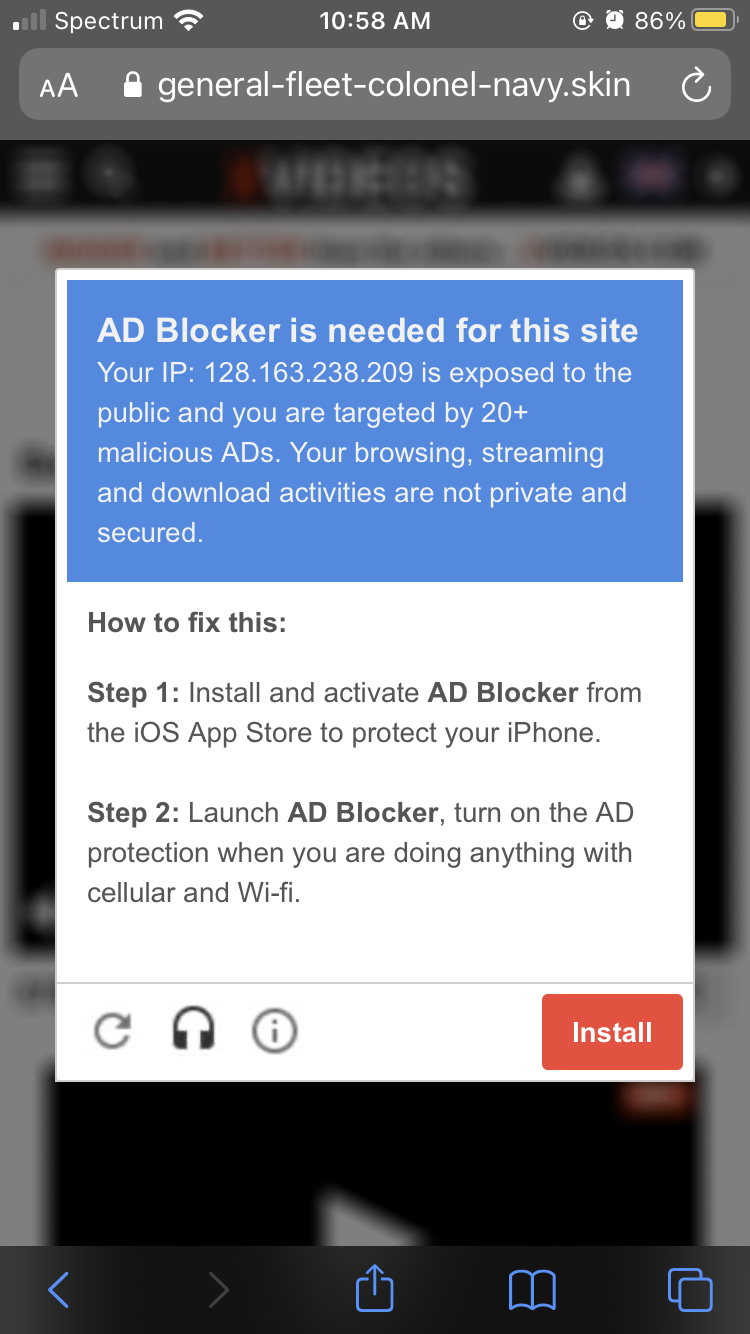Viewport: 750px width, 1334px height.
Task: Click the "AD Blocker is needed" heading
Action: coord(367,330)
